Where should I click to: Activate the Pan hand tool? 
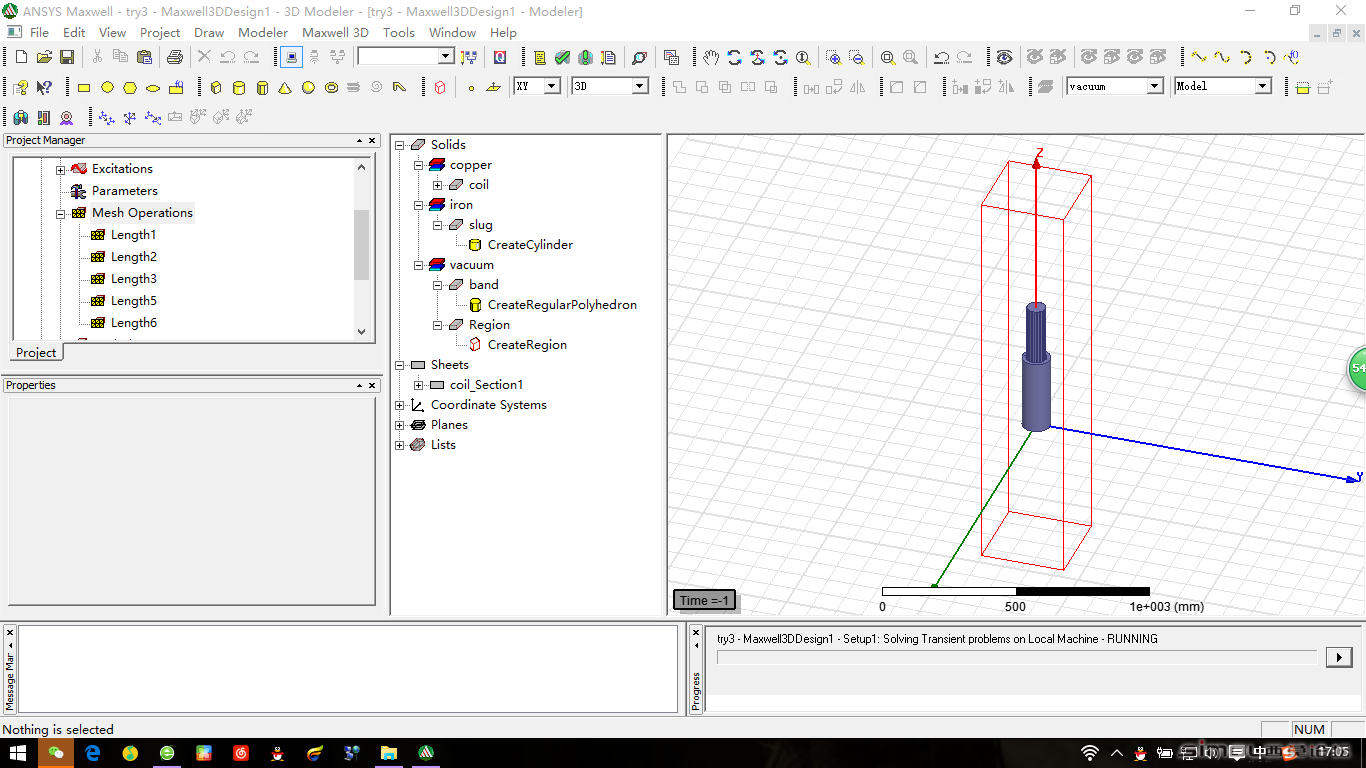pyautogui.click(x=711, y=58)
